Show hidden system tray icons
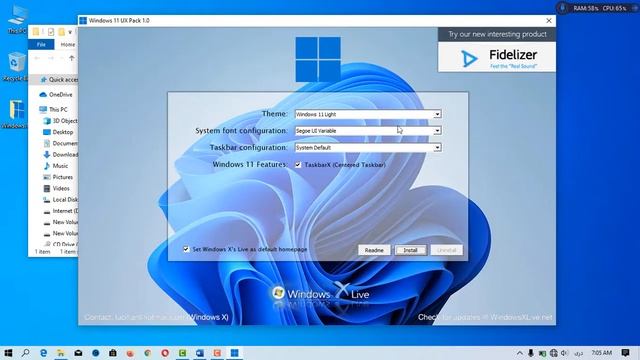This screenshot has height=360, width=640. click(520, 353)
